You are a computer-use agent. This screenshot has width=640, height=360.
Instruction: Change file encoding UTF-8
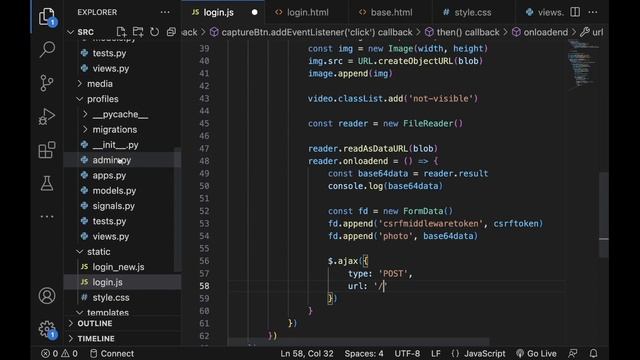(x=407, y=353)
